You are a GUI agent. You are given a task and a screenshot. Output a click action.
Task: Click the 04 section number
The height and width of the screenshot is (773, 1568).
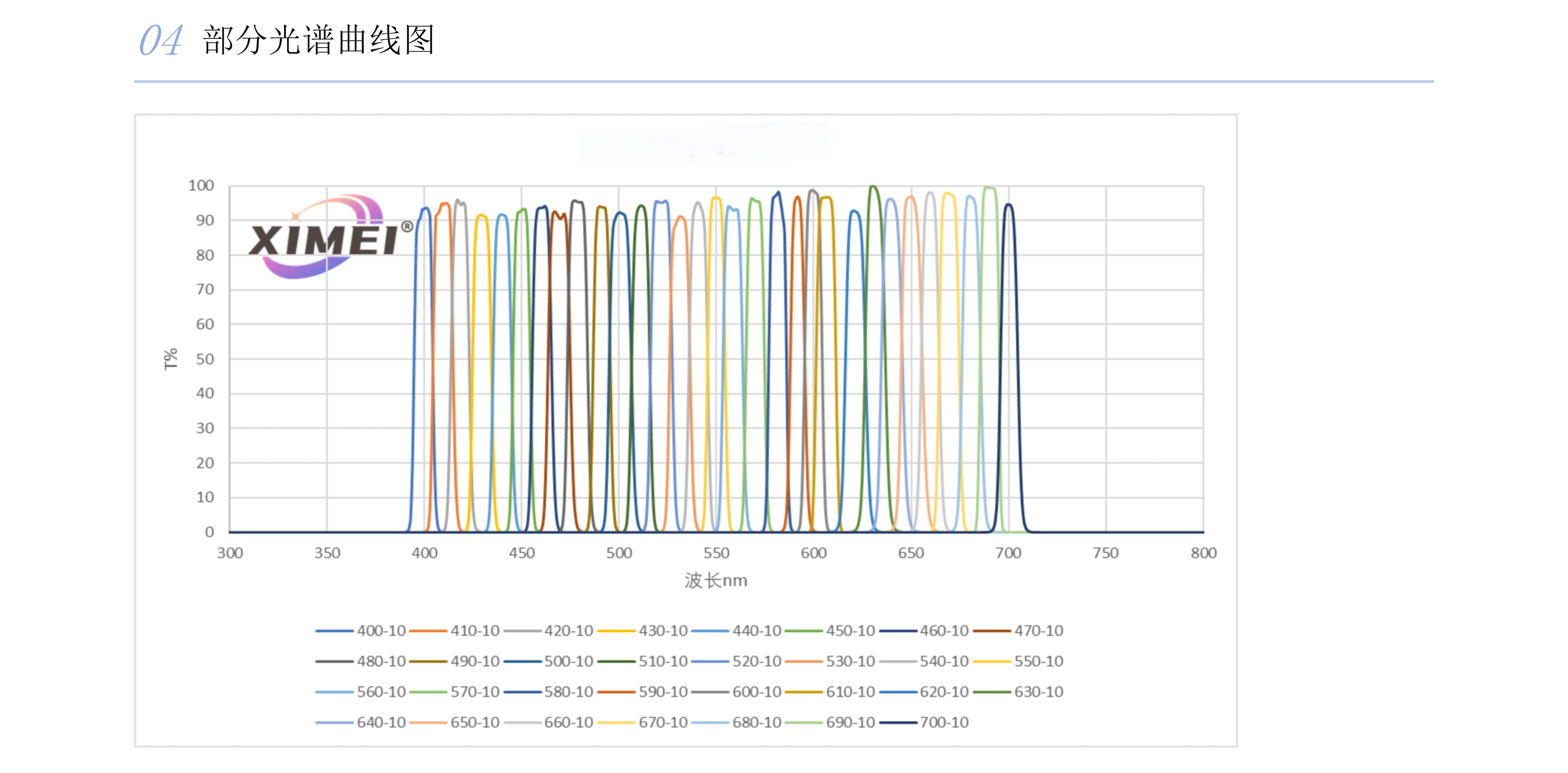point(161,41)
